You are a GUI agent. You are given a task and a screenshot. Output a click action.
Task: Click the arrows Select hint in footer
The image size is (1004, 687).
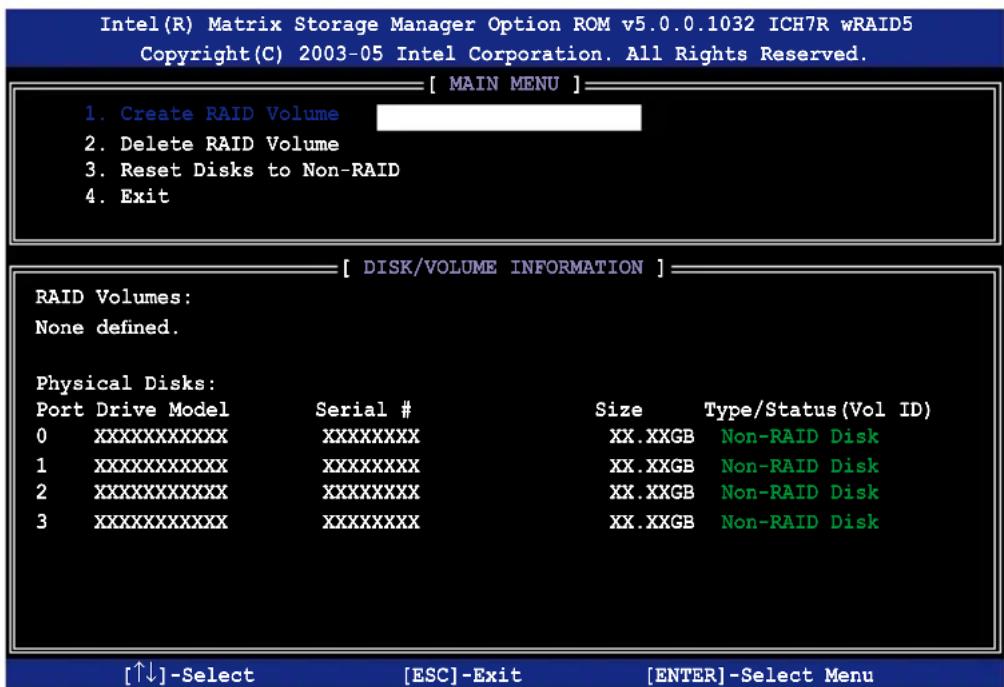coord(190,674)
